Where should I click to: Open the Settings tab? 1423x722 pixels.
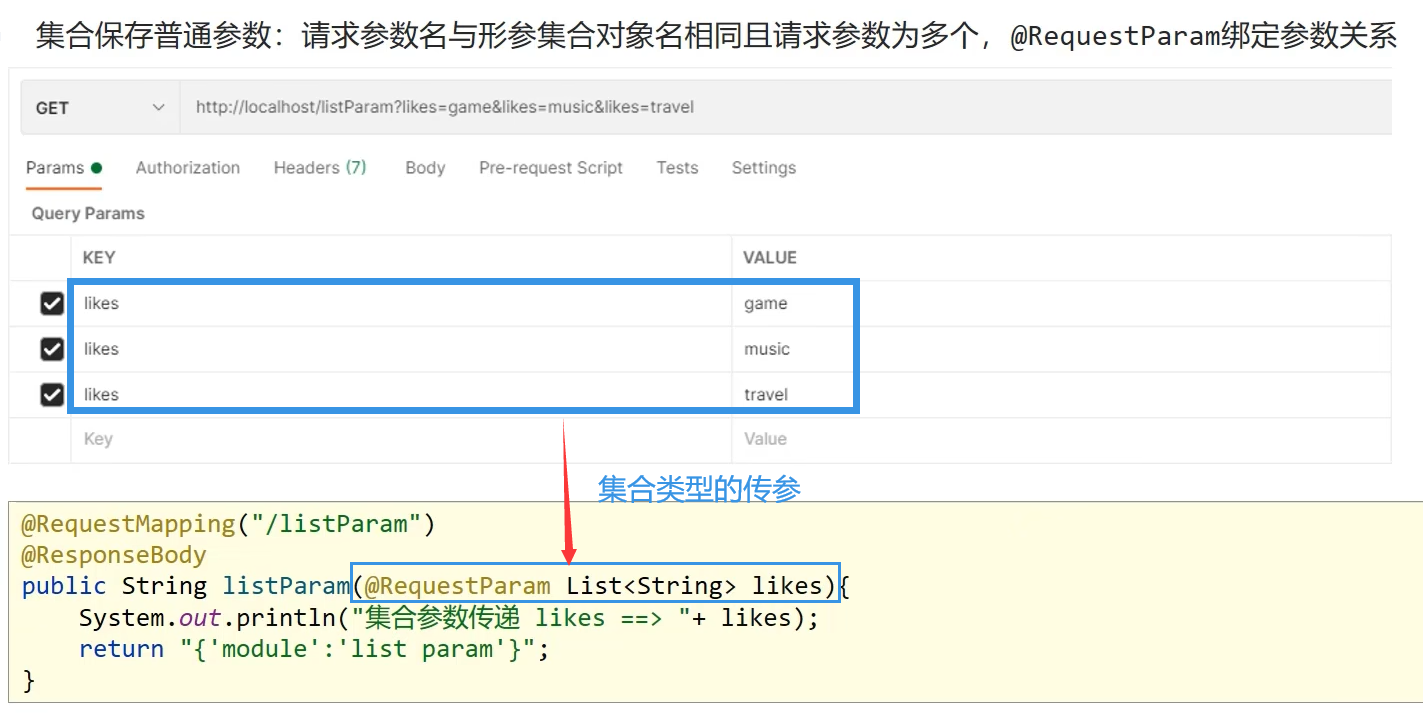(x=764, y=168)
